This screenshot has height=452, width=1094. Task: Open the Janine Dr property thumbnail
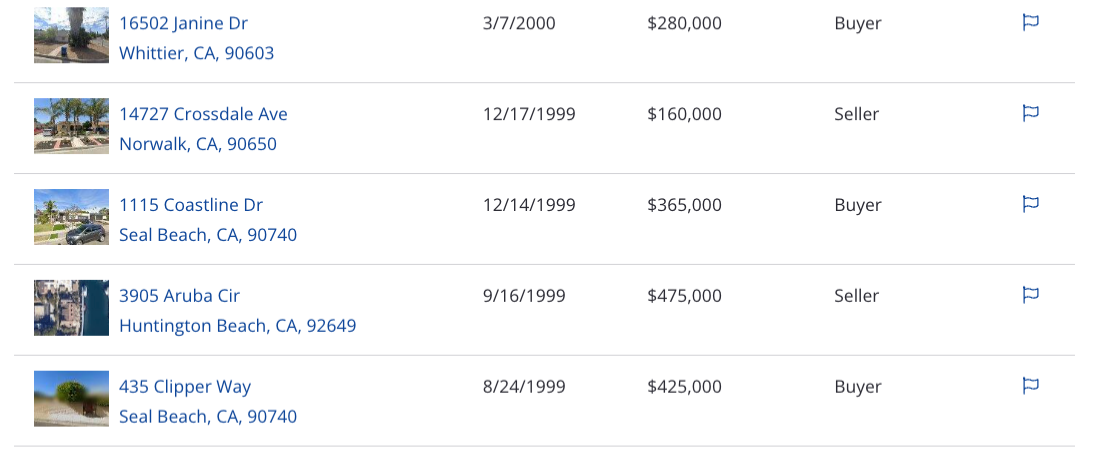tap(71, 35)
